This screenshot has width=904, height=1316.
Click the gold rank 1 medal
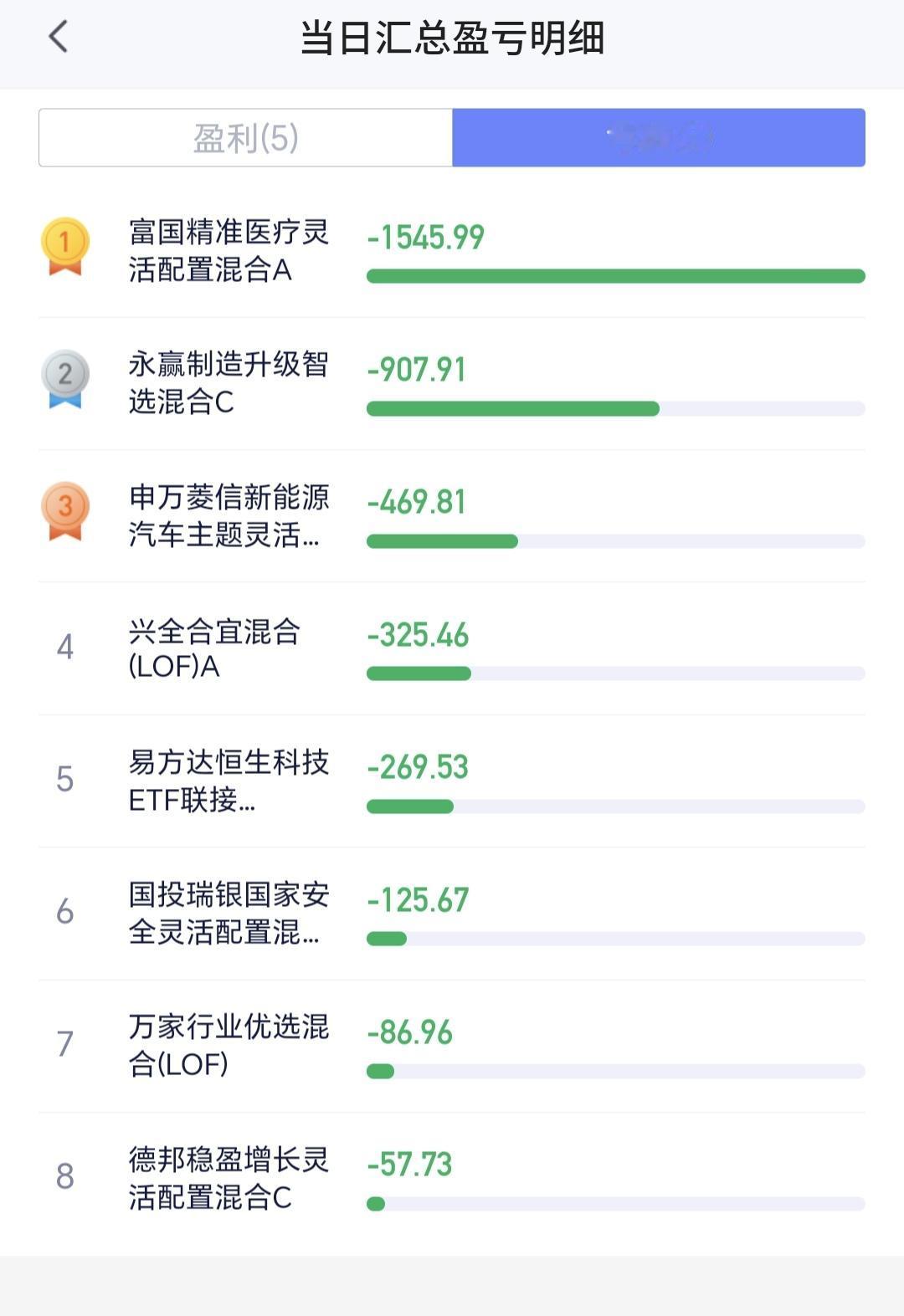tap(65, 246)
